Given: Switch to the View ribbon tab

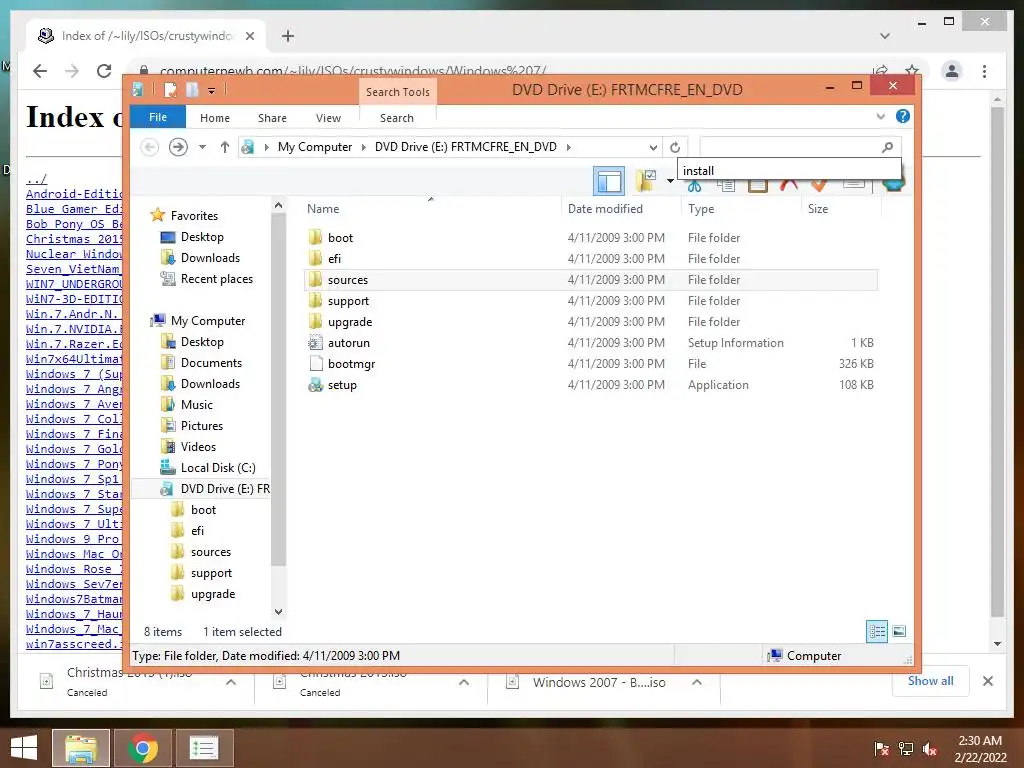Looking at the screenshot, I should (x=328, y=118).
